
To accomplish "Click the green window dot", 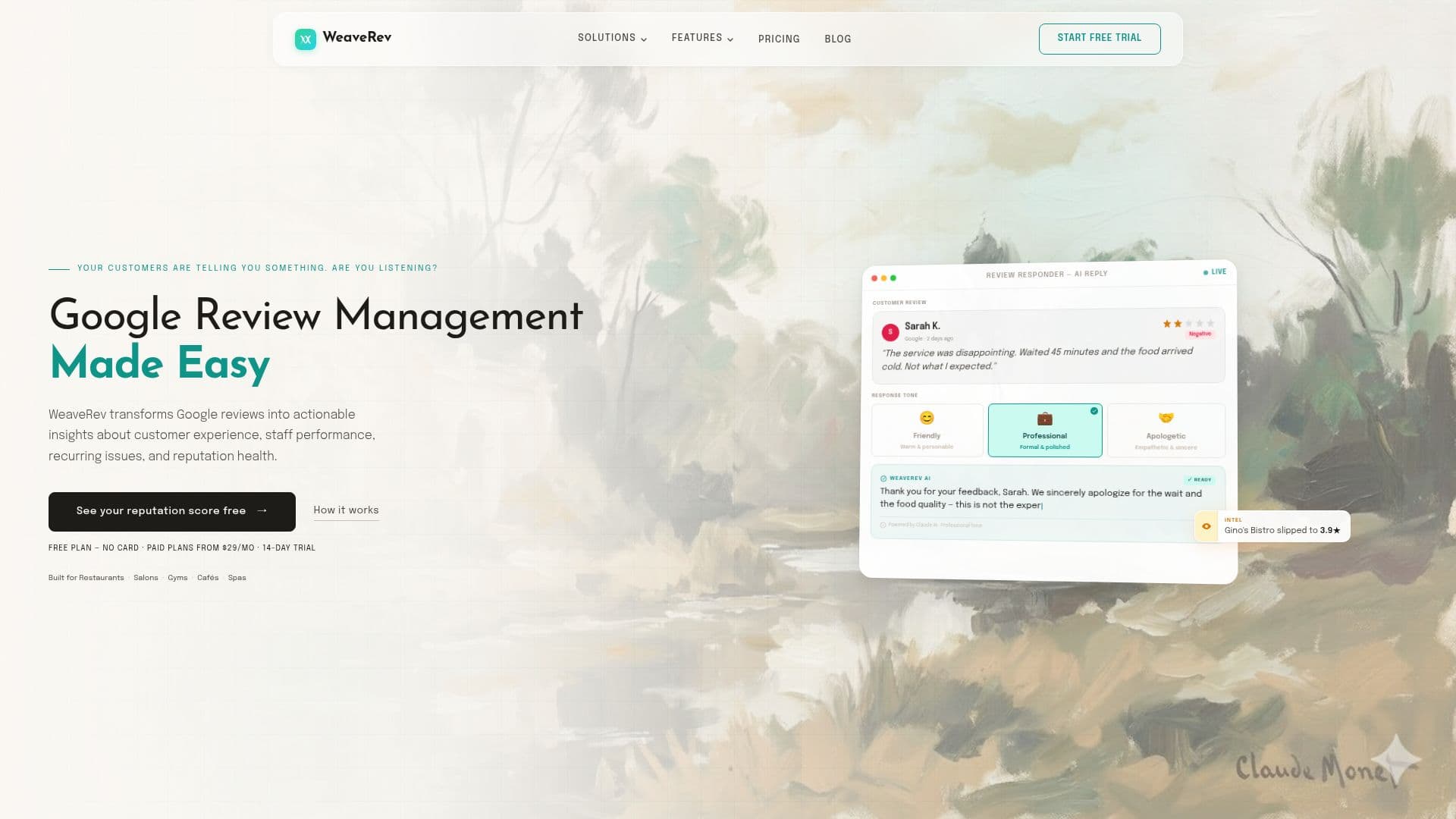I will tap(893, 278).
